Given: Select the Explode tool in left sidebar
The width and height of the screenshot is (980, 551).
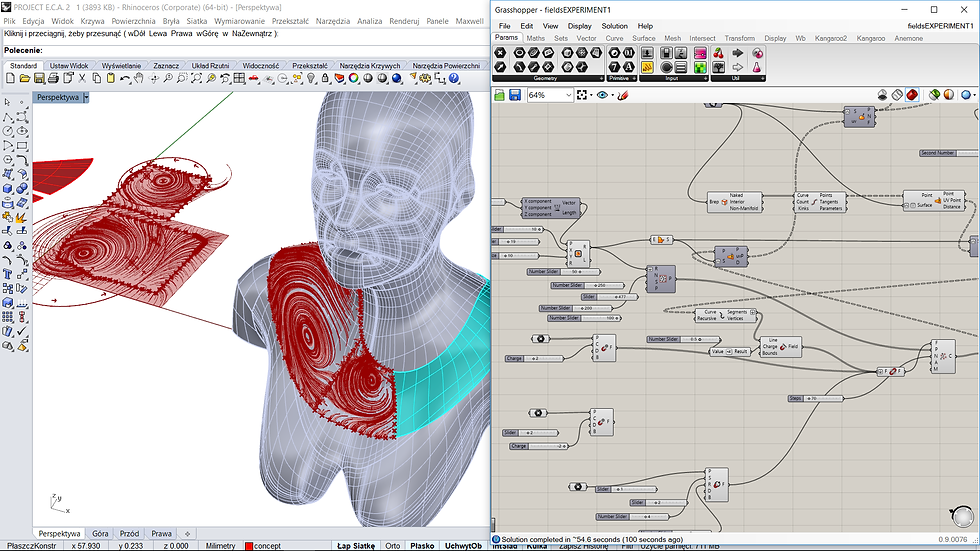Looking at the screenshot, I should click(21, 217).
